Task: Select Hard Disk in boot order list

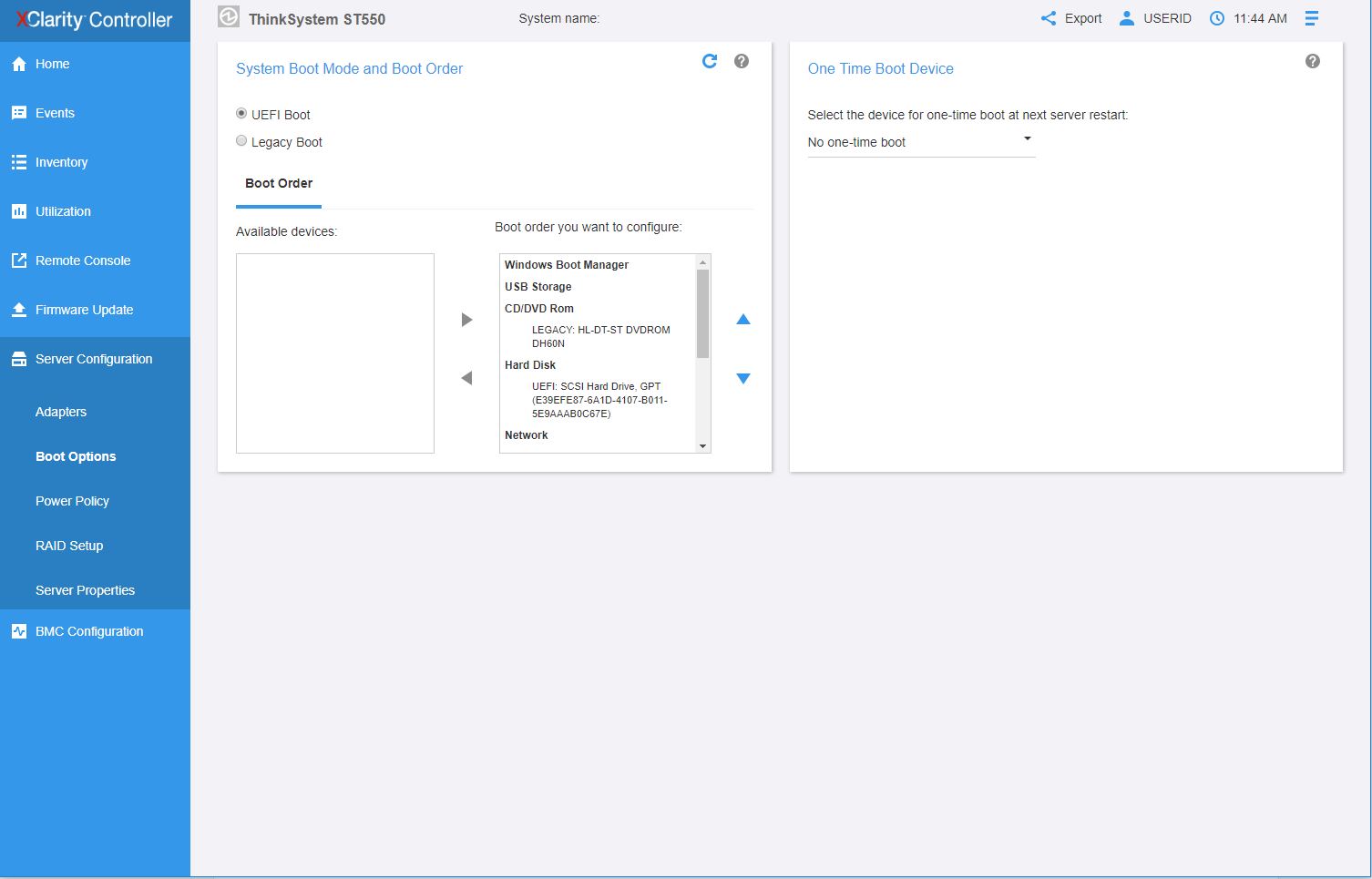Action: (x=530, y=365)
